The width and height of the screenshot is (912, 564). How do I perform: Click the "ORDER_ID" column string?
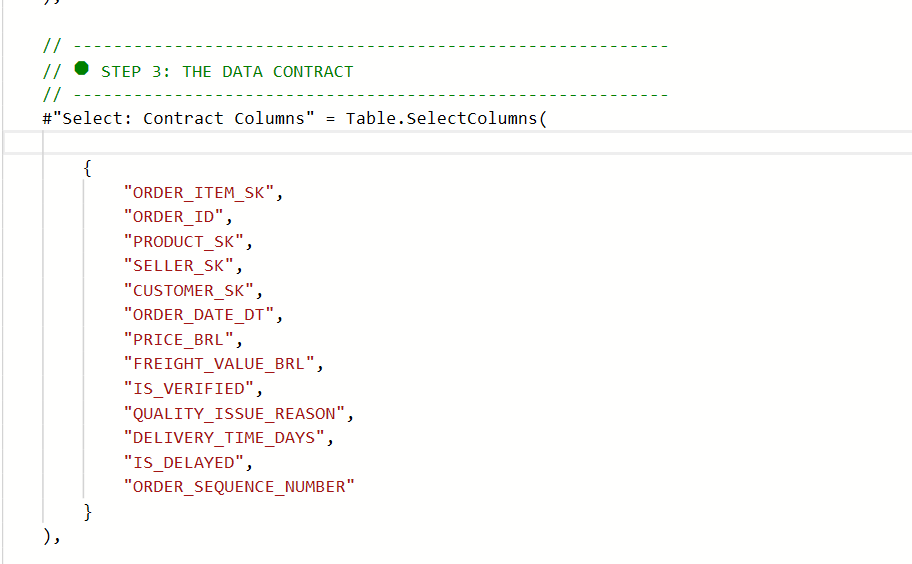tap(176, 217)
